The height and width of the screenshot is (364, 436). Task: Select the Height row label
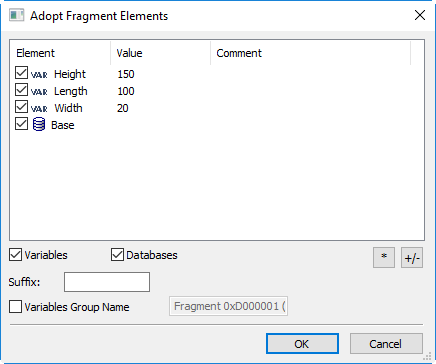[70, 74]
